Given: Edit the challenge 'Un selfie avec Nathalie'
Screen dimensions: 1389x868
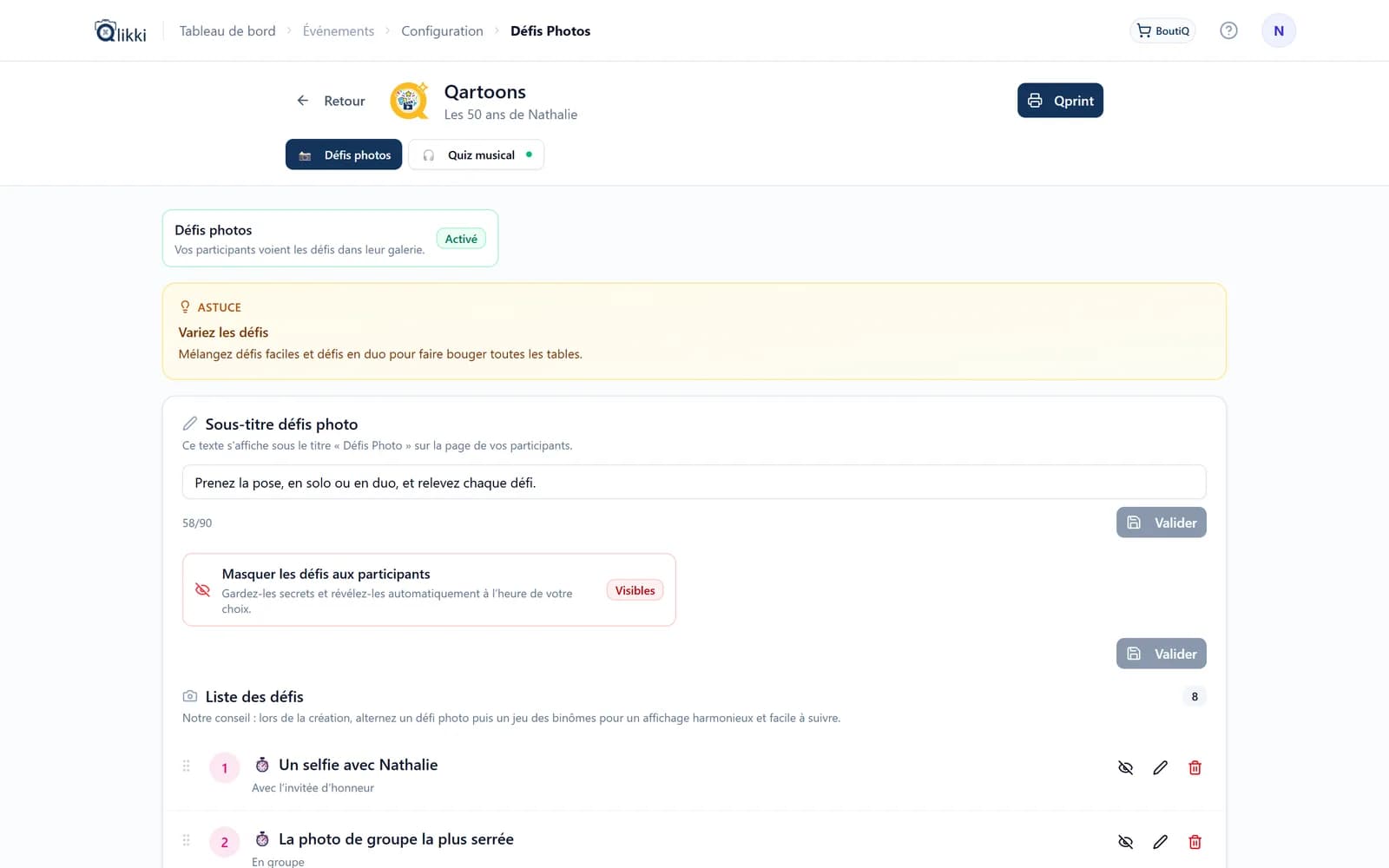Looking at the screenshot, I should pyautogui.click(x=1160, y=767).
